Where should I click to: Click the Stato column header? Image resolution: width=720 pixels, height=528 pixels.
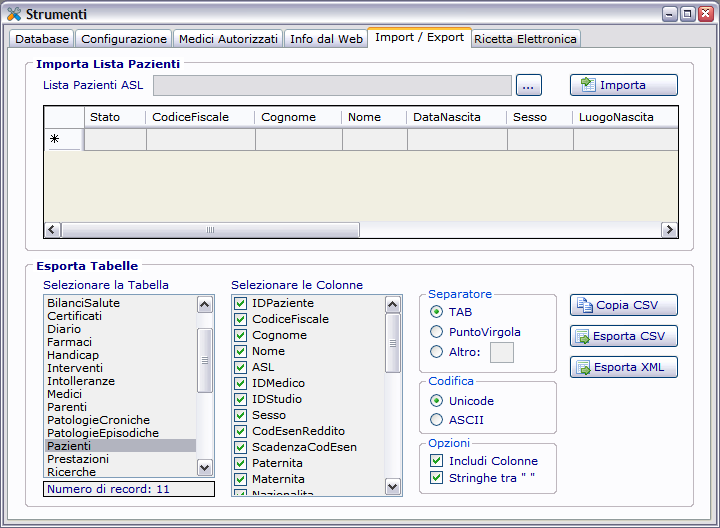[x=115, y=117]
